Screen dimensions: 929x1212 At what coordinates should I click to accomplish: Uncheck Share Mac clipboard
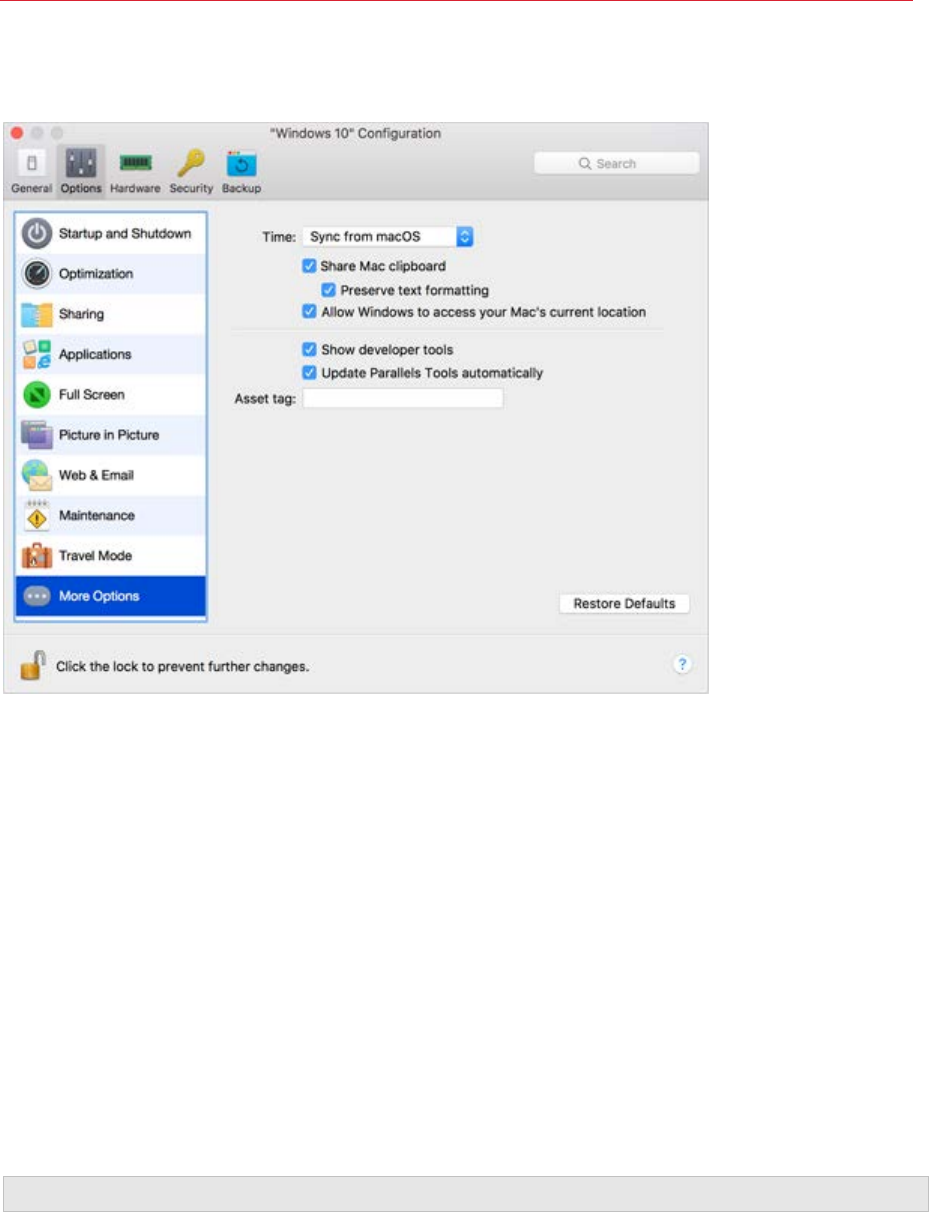click(x=309, y=266)
